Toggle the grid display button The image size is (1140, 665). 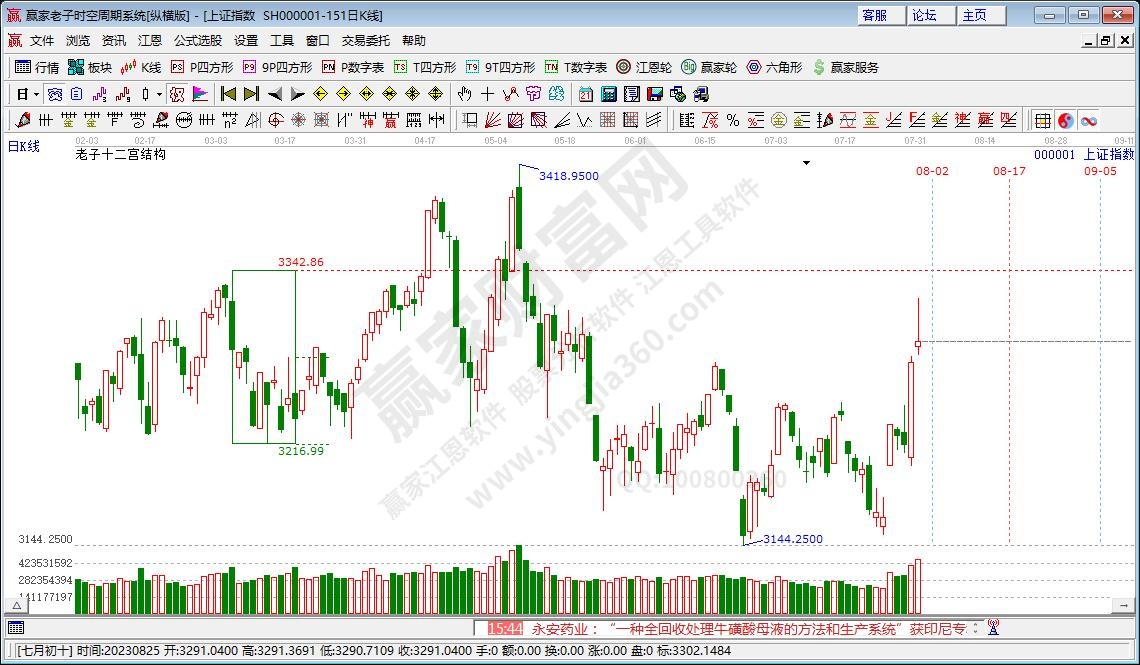1043,120
